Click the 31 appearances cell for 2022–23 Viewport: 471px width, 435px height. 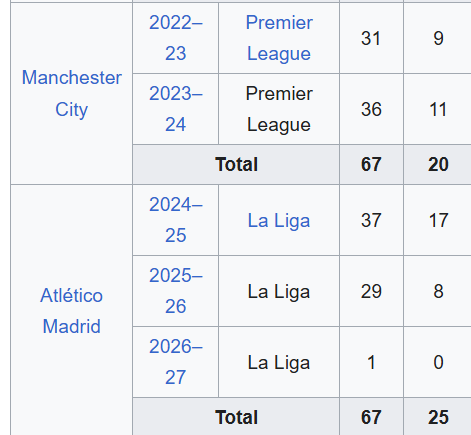click(371, 38)
